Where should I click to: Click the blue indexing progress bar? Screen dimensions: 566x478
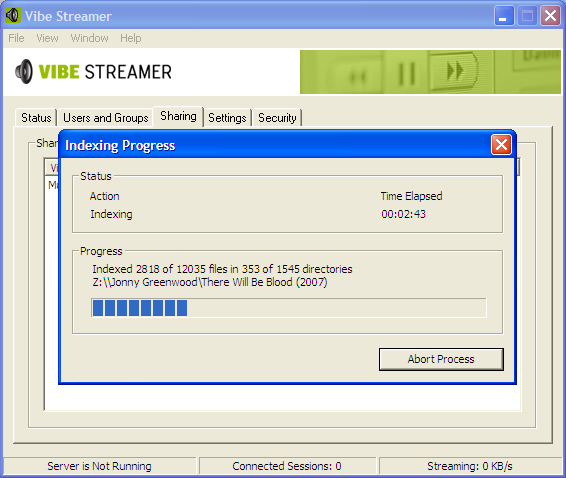[289, 308]
